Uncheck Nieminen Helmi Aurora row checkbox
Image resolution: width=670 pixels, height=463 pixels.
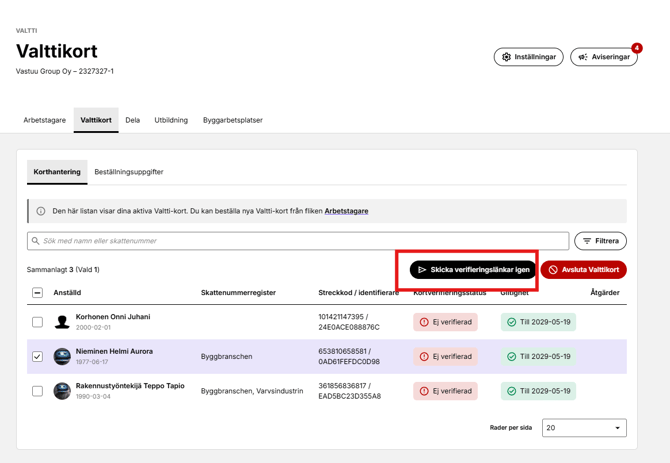tap(38, 356)
